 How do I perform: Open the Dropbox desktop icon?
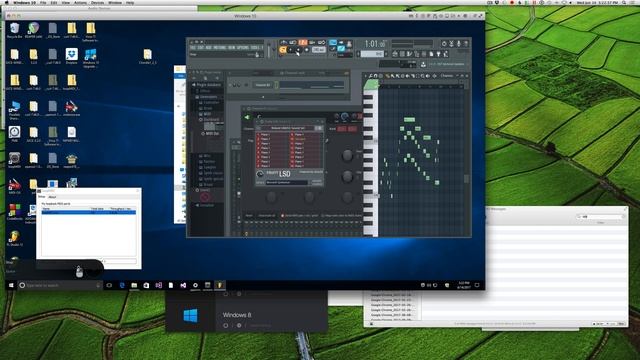pyautogui.click(x=71, y=56)
